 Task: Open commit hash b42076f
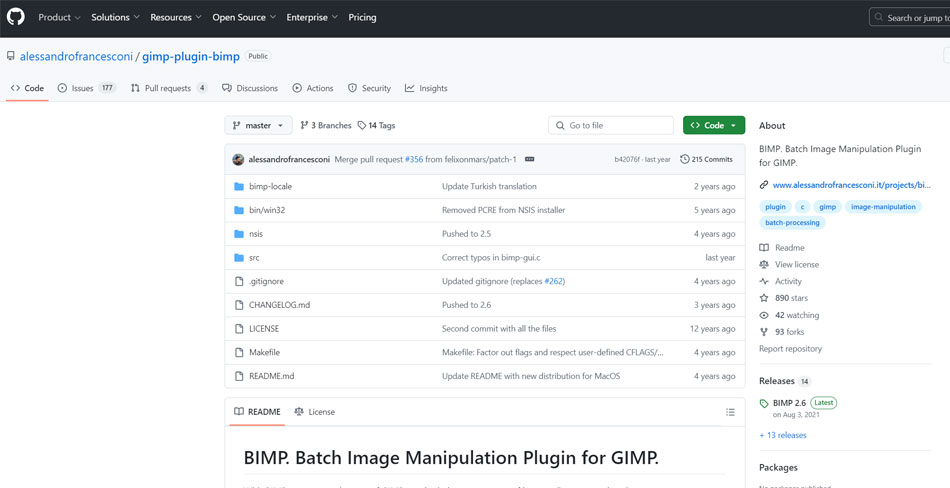coord(627,159)
